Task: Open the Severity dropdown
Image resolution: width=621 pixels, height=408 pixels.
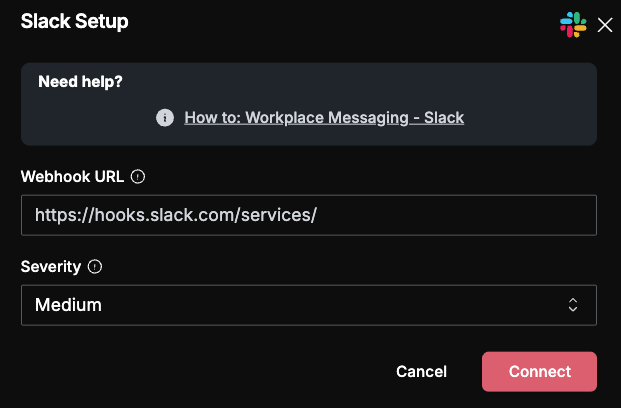Action: tap(309, 305)
